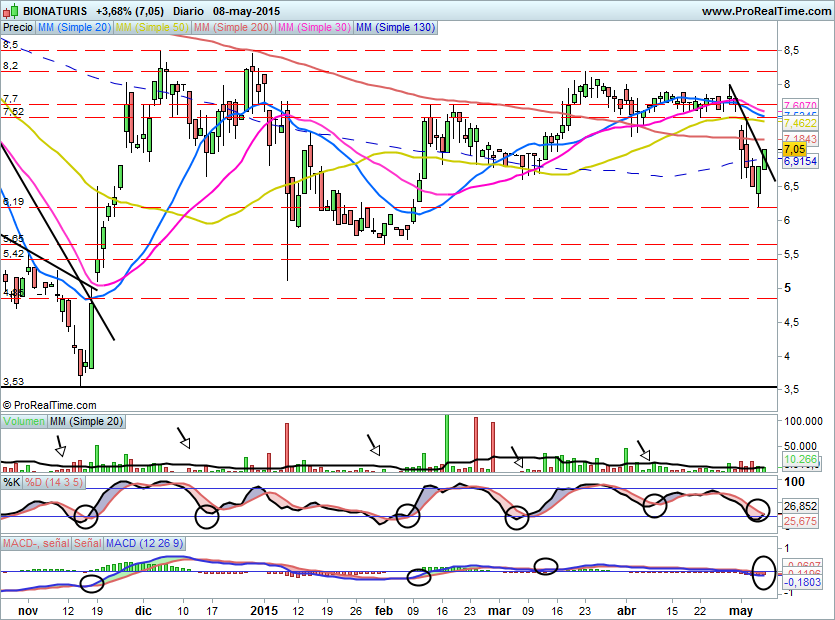Click the green 10.266 volume tag
Image resolution: width=835 pixels, height=620 pixels.
(x=800, y=459)
